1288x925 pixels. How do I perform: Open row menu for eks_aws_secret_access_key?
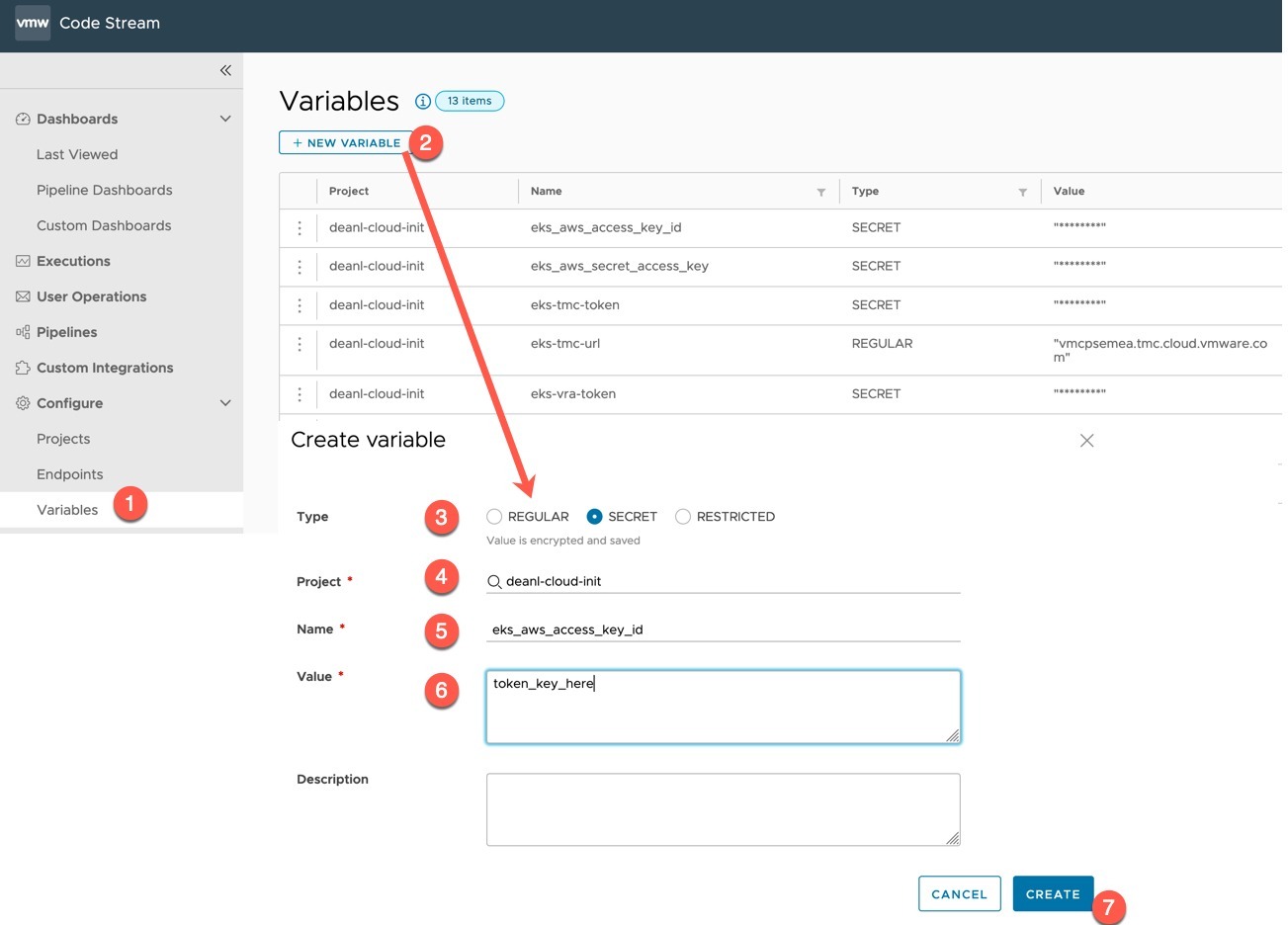point(300,267)
